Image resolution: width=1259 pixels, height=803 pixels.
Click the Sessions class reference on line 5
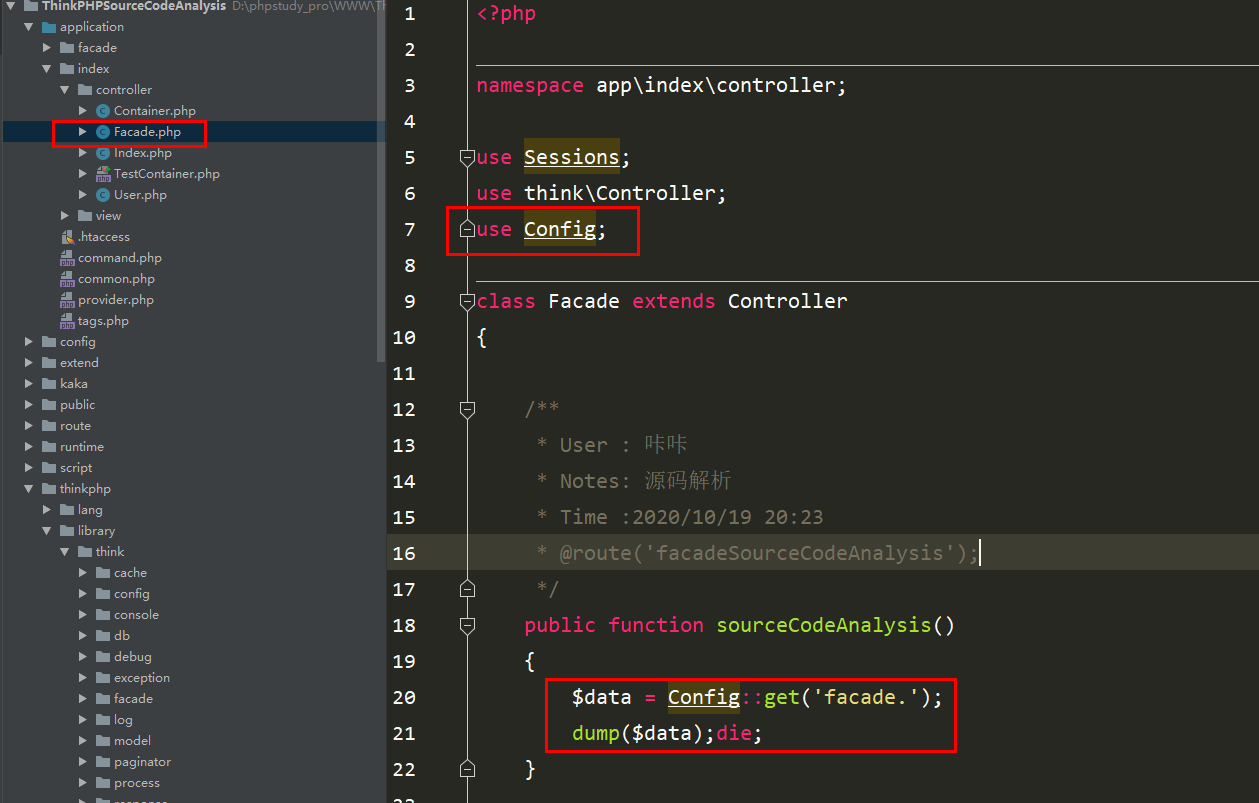click(x=572, y=157)
